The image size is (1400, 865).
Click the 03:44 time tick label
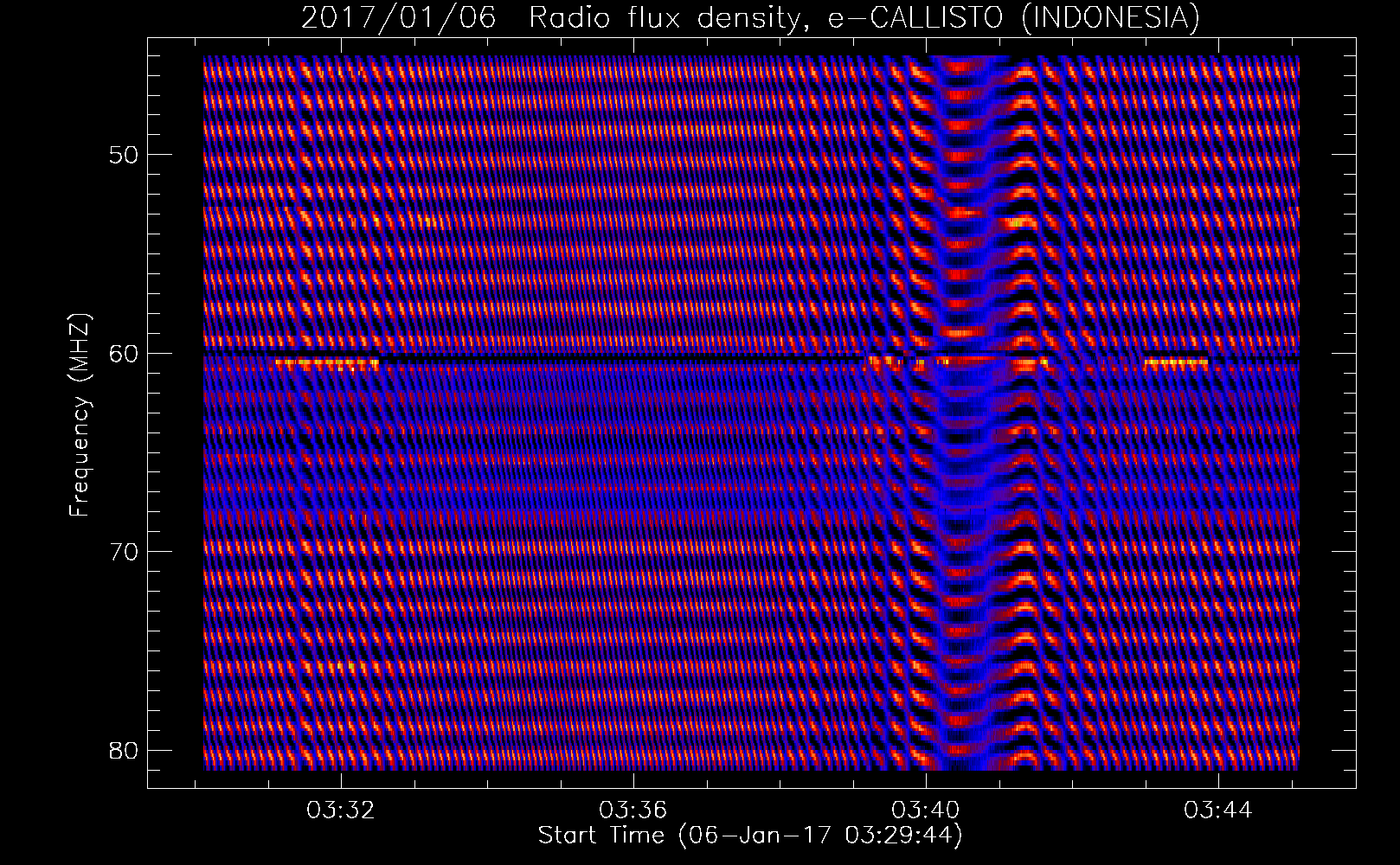1219,811
